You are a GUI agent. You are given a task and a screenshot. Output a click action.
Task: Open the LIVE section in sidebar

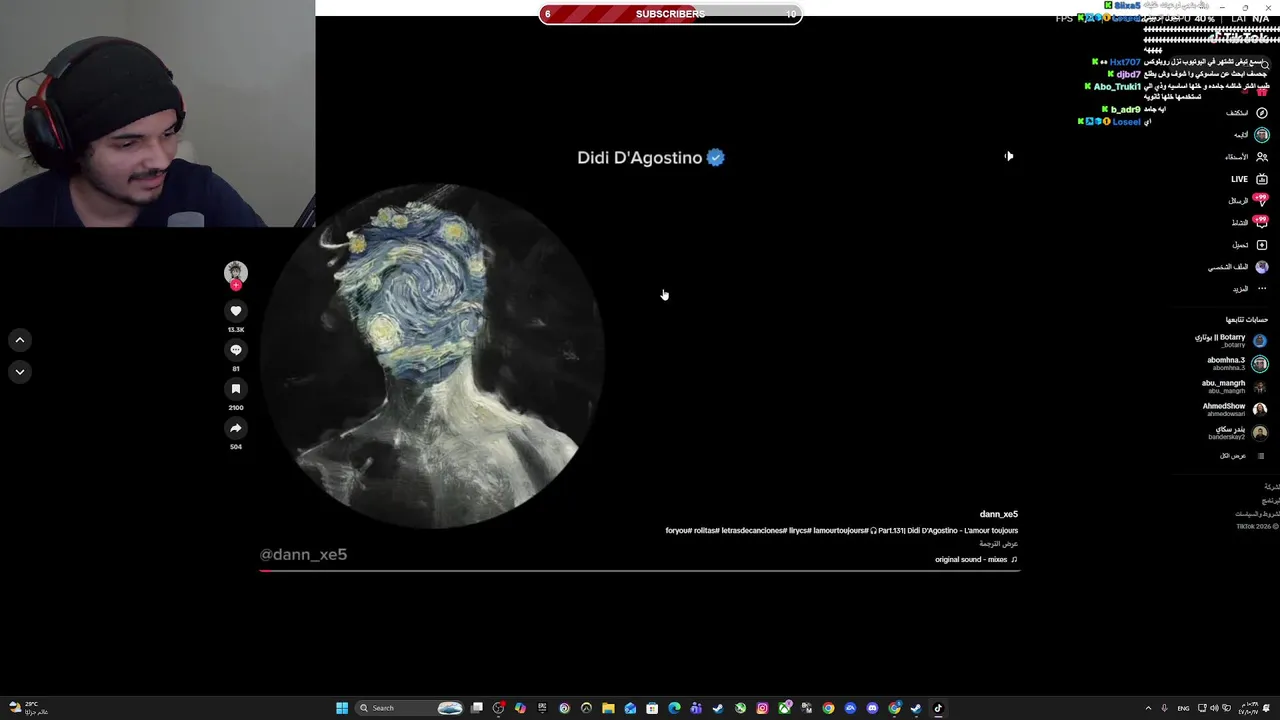click(x=1250, y=179)
